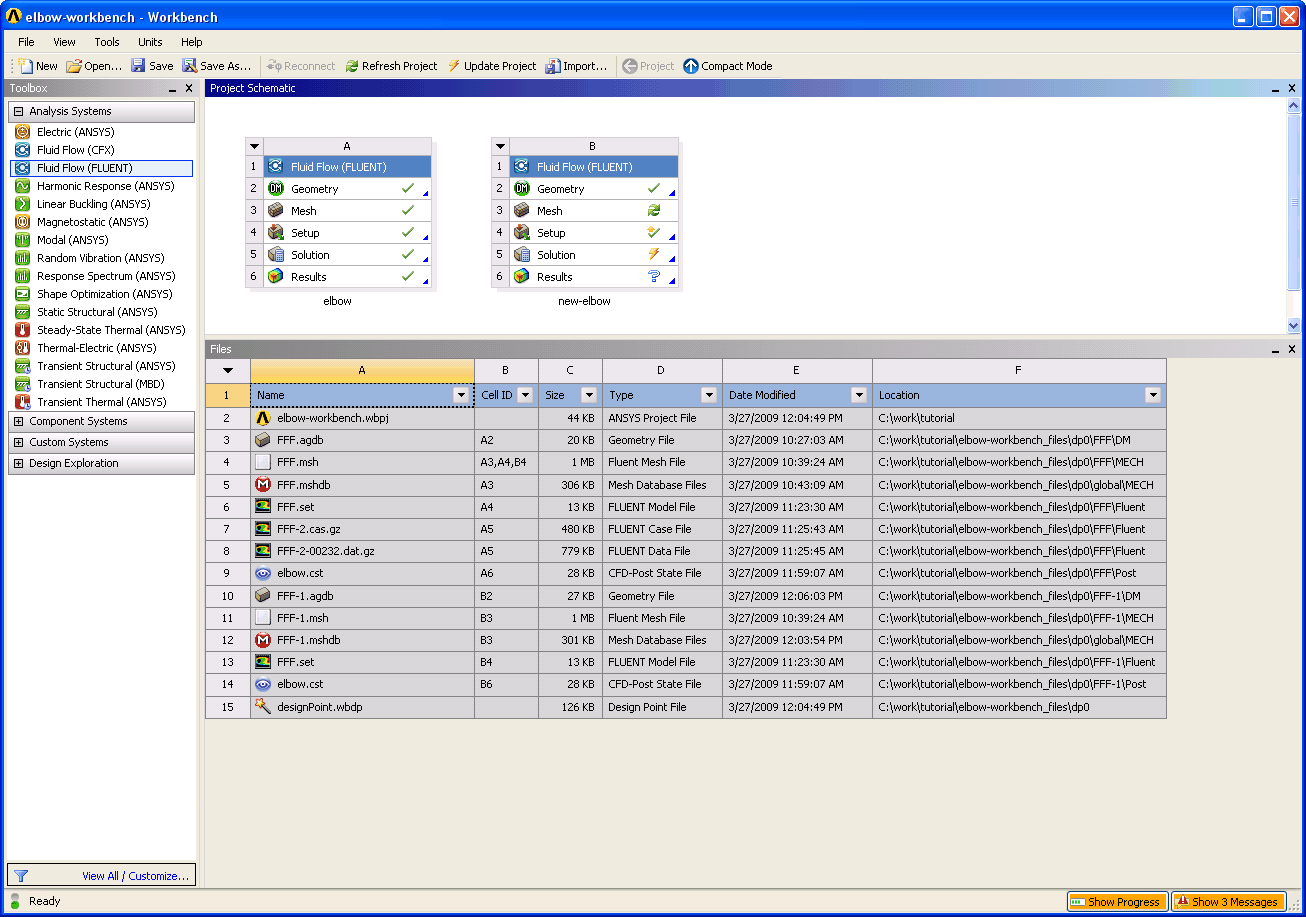Select Fluid Flow (CFX) in the Toolbox
This screenshot has height=917, width=1306.
[x=76, y=150]
